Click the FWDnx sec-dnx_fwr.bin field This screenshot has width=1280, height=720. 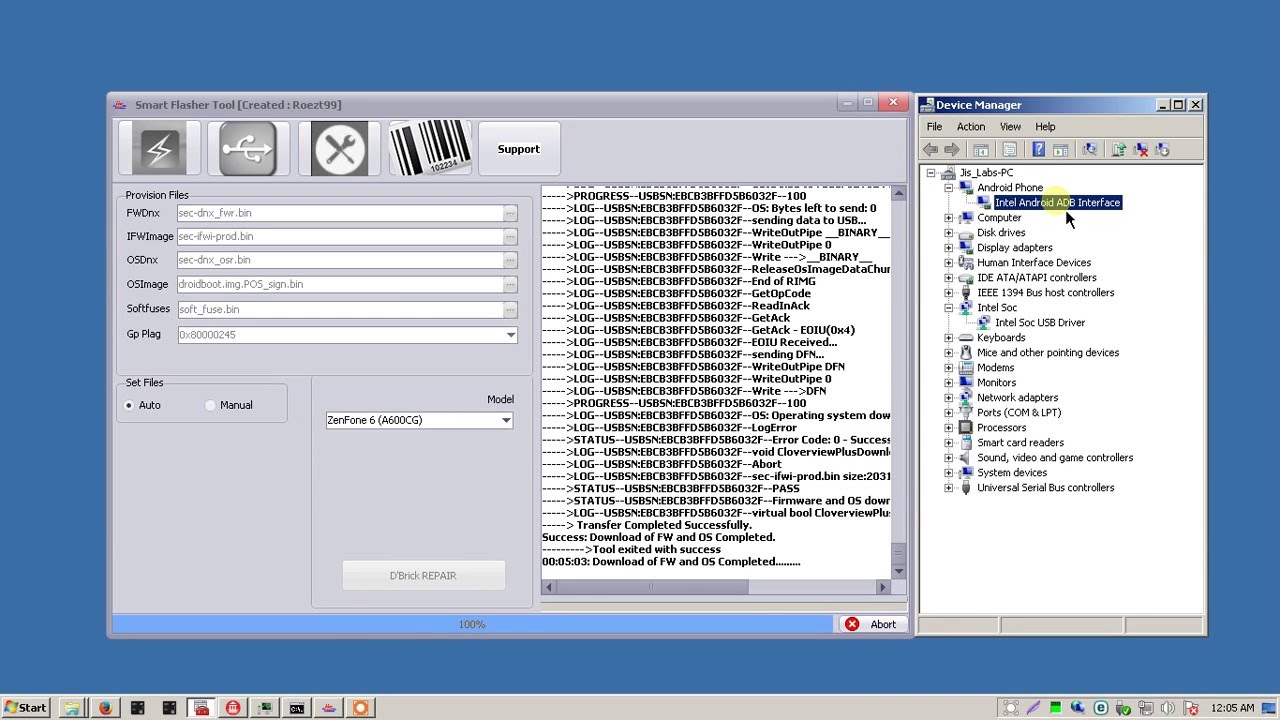click(x=340, y=213)
